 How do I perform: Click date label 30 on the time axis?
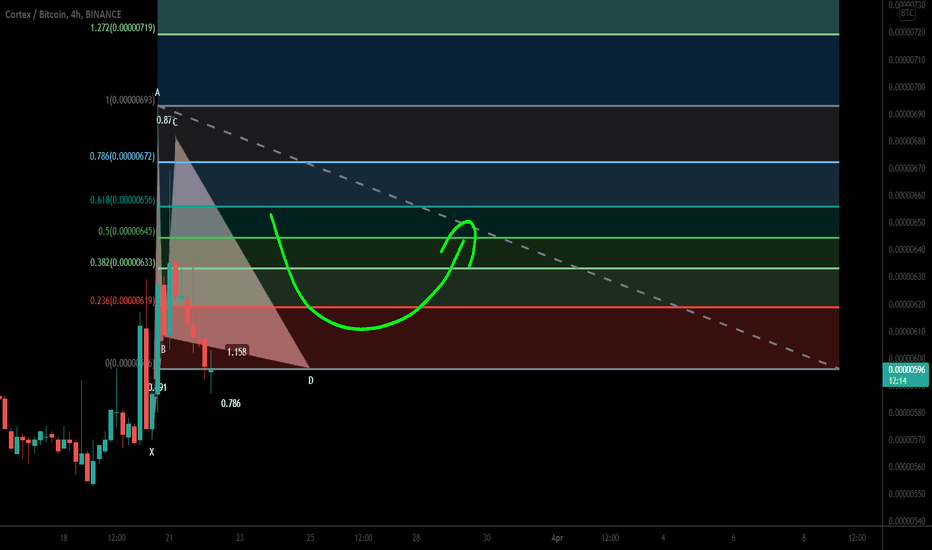[x=487, y=538]
